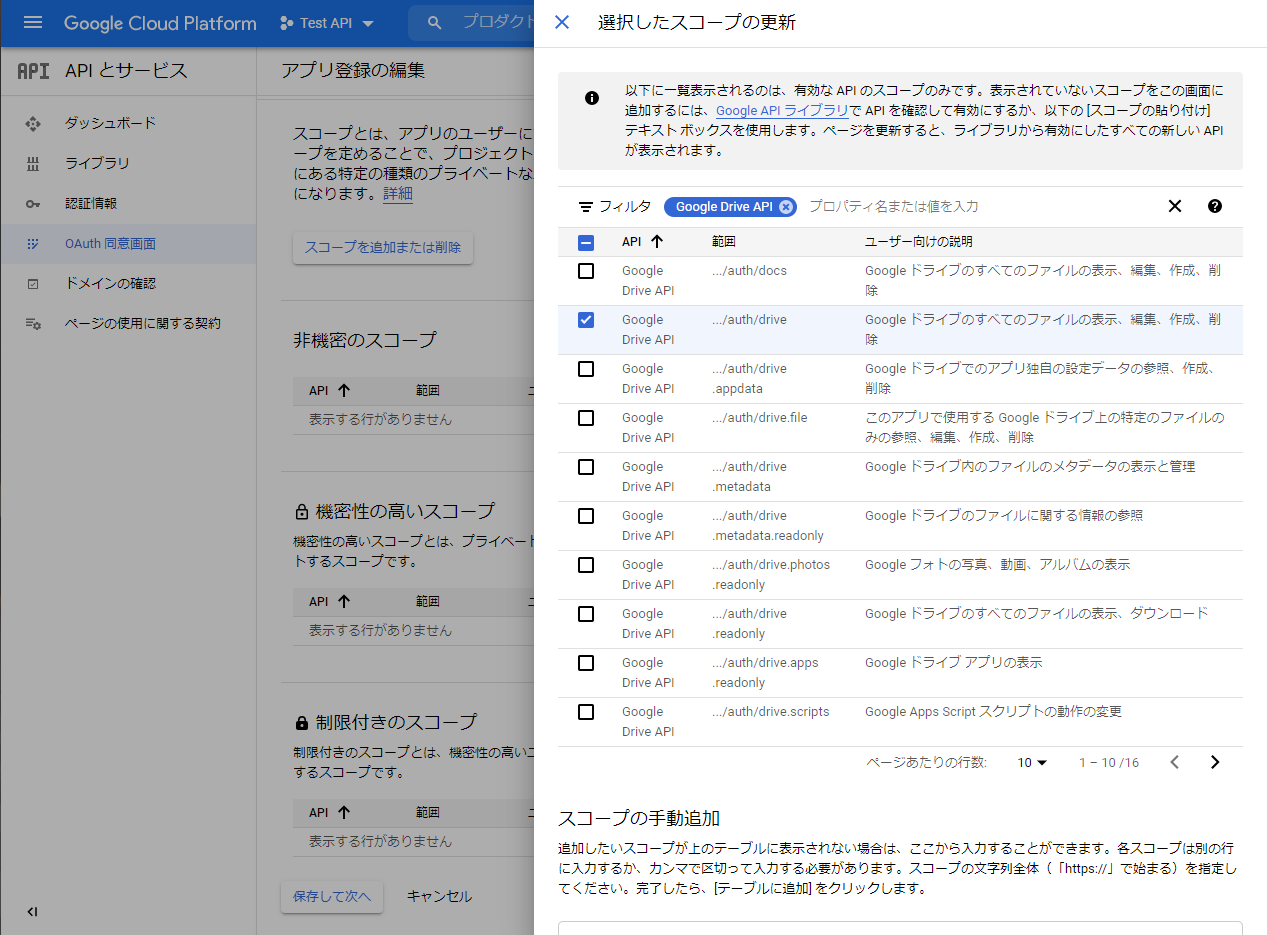Viewport: 1267px width, 935px height.
Task: Open the Google API ライブラリ link
Action: (782, 110)
